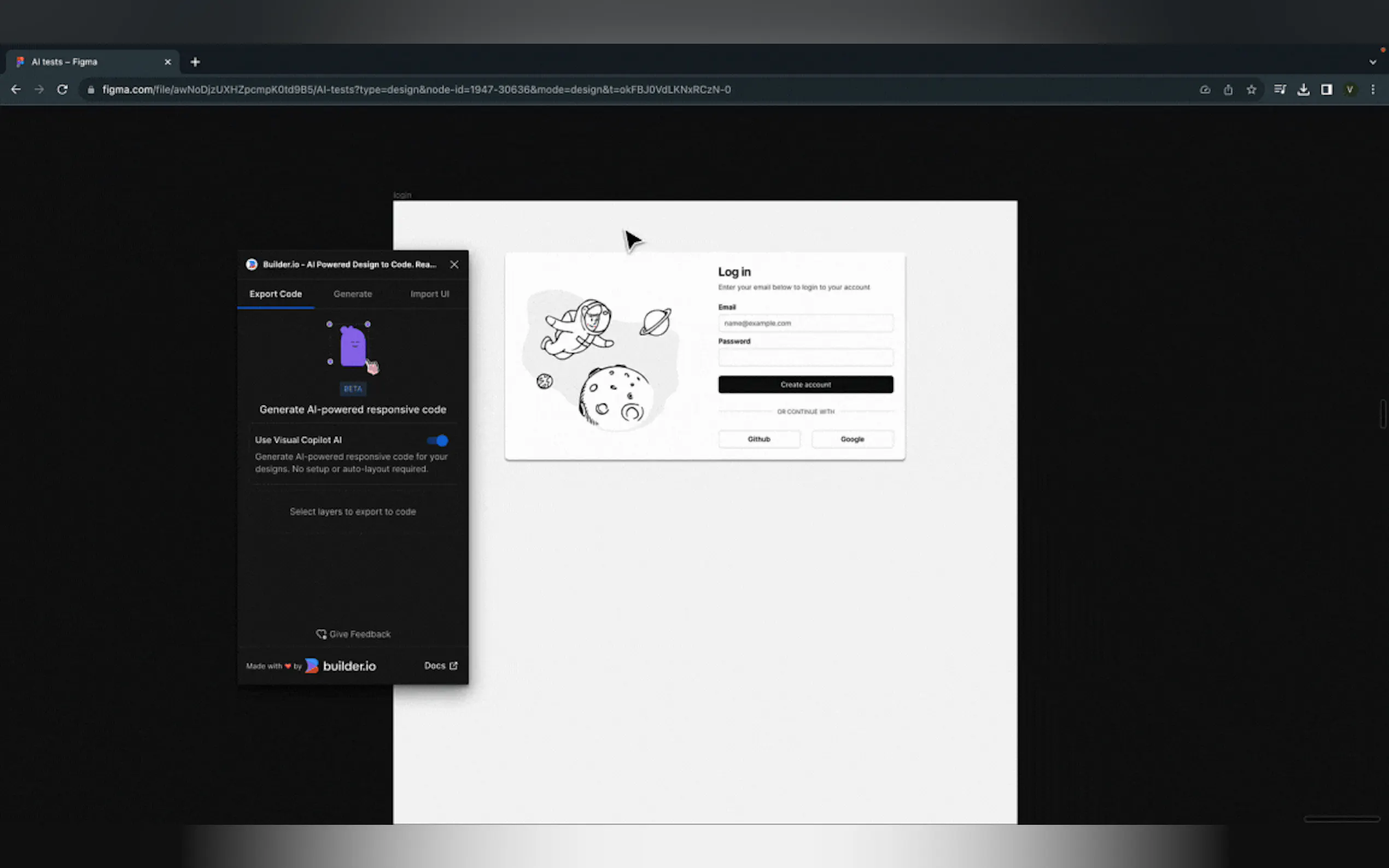Viewport: 1389px width, 868px height.
Task: Open the media controls playlist icon
Action: click(1279, 90)
